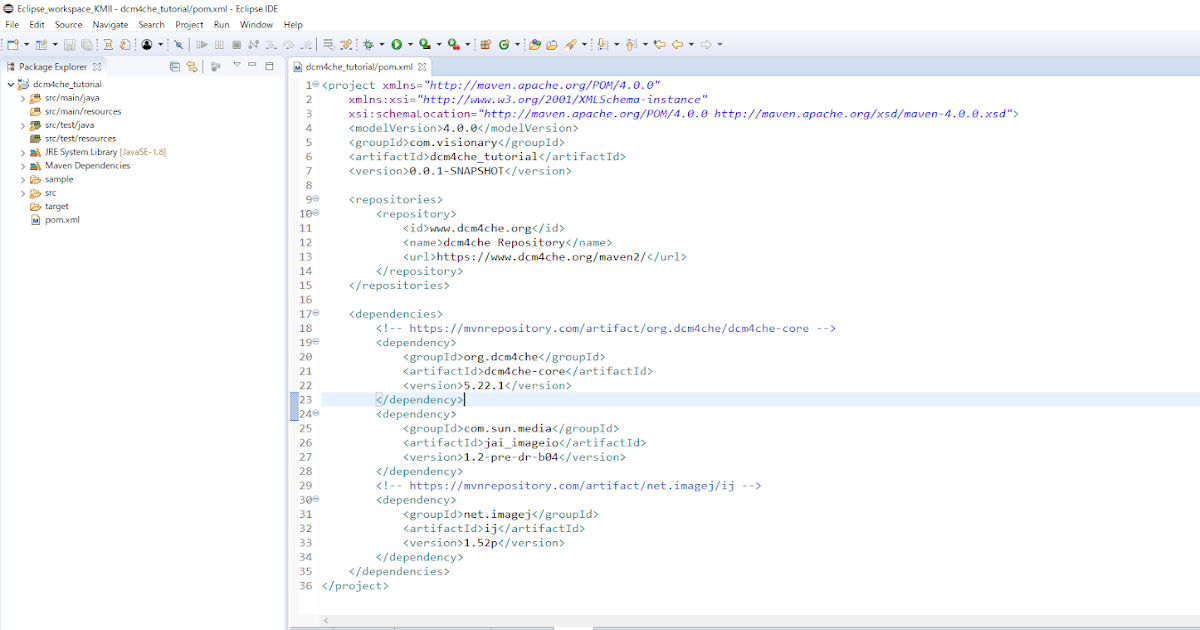The image size is (1200, 630).
Task: Collapse All in Package Explorer toolbar
Action: tap(175, 65)
